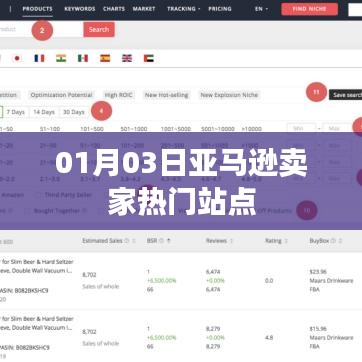Click the red Search button
The width and height of the screenshot is (362, 362).
click(x=99, y=29)
